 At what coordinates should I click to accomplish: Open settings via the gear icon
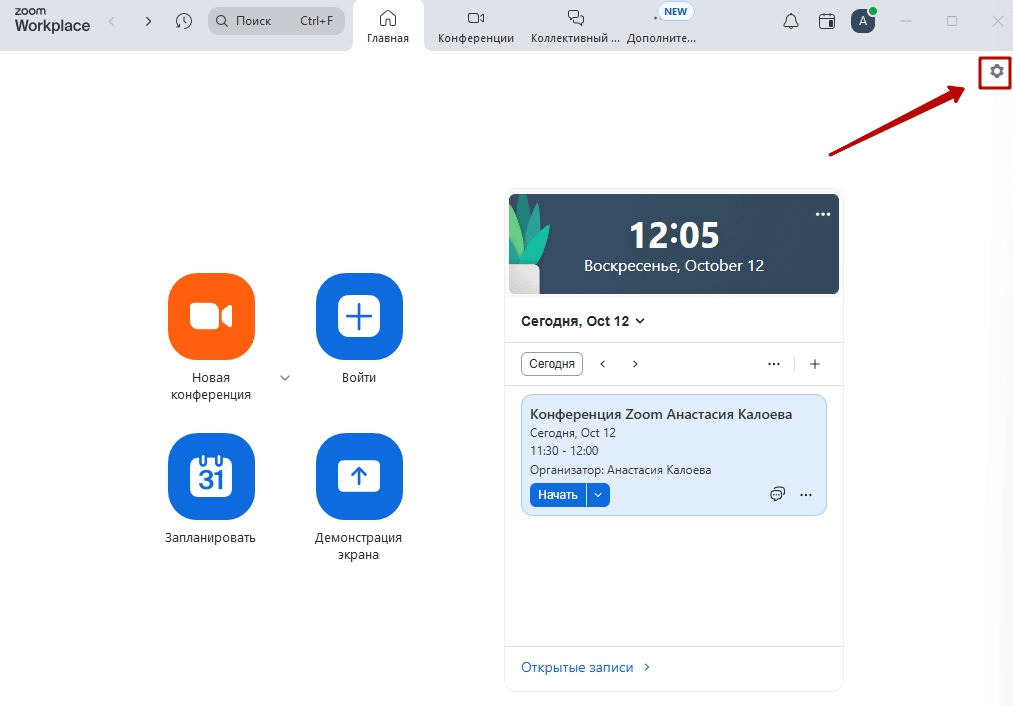tap(996, 71)
